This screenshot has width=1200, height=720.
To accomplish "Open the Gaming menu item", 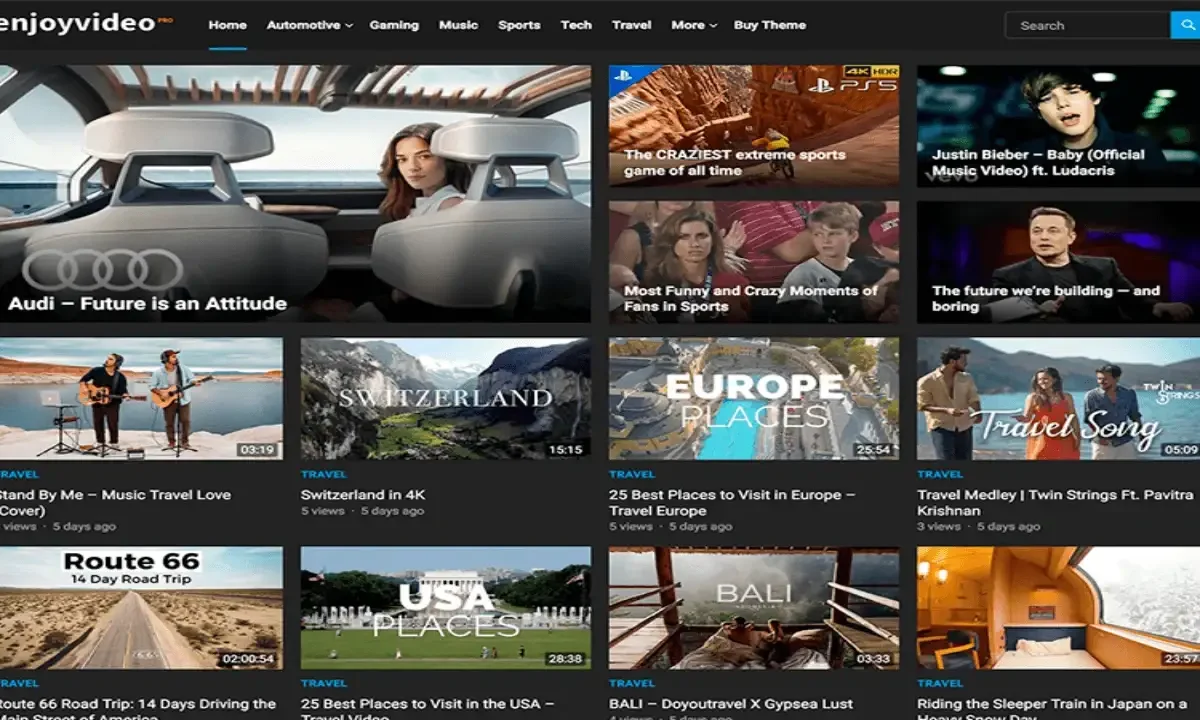I will [x=394, y=25].
